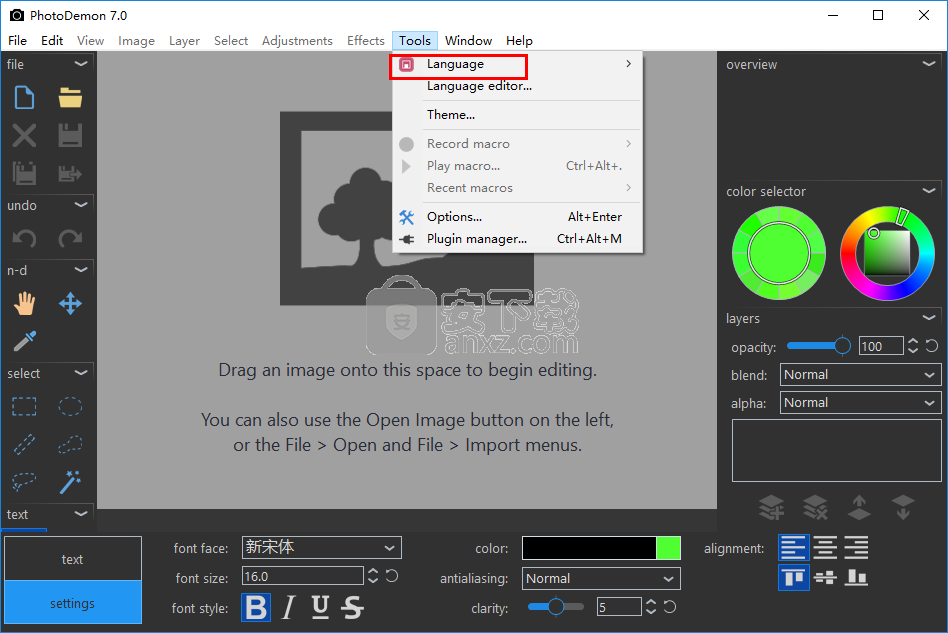Image resolution: width=948 pixels, height=633 pixels.
Task: Open the Window menu
Action: pos(469,41)
